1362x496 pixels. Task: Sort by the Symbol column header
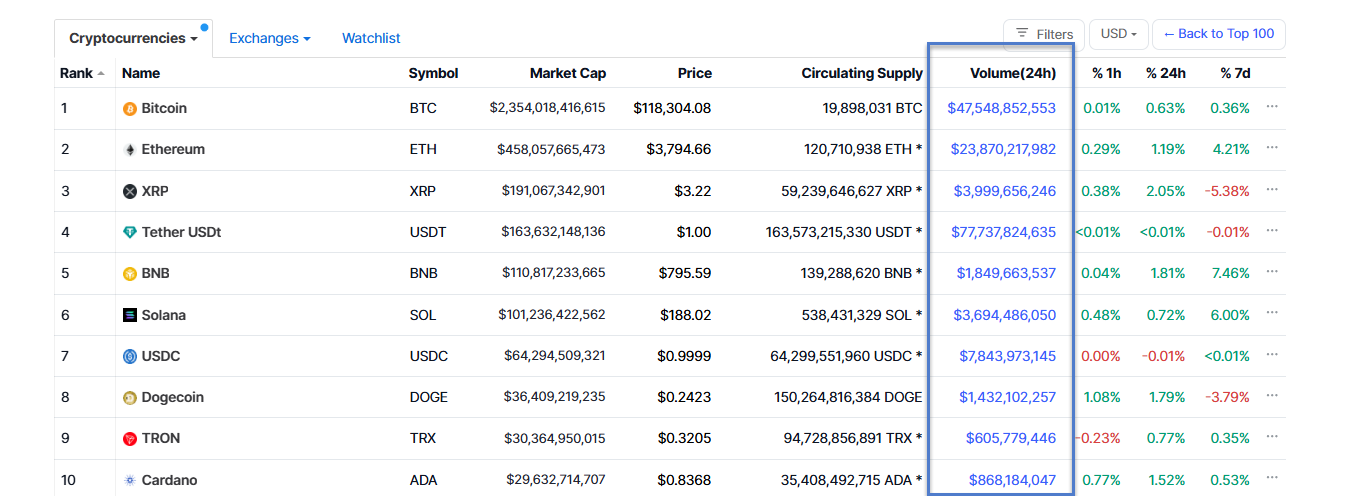coord(434,73)
